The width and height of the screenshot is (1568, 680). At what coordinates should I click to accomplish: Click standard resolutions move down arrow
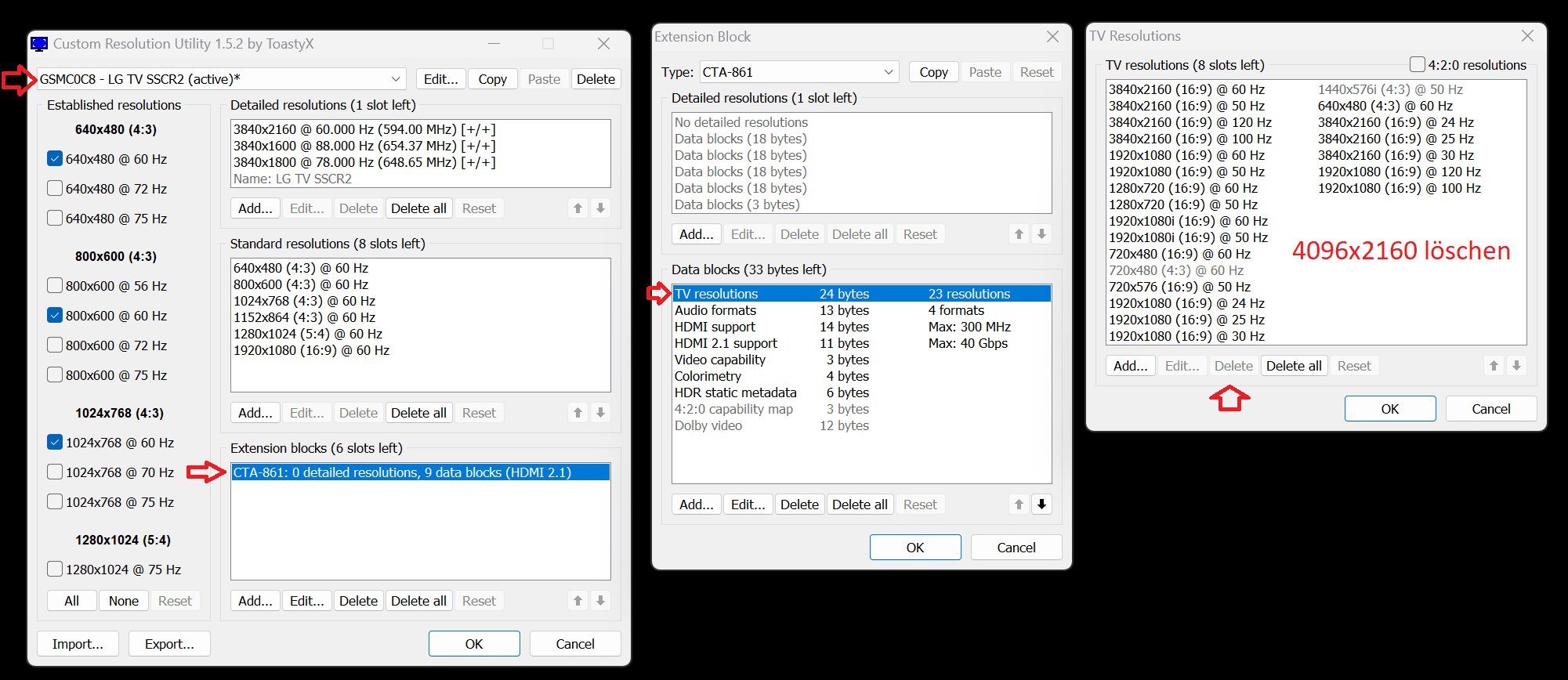point(600,413)
